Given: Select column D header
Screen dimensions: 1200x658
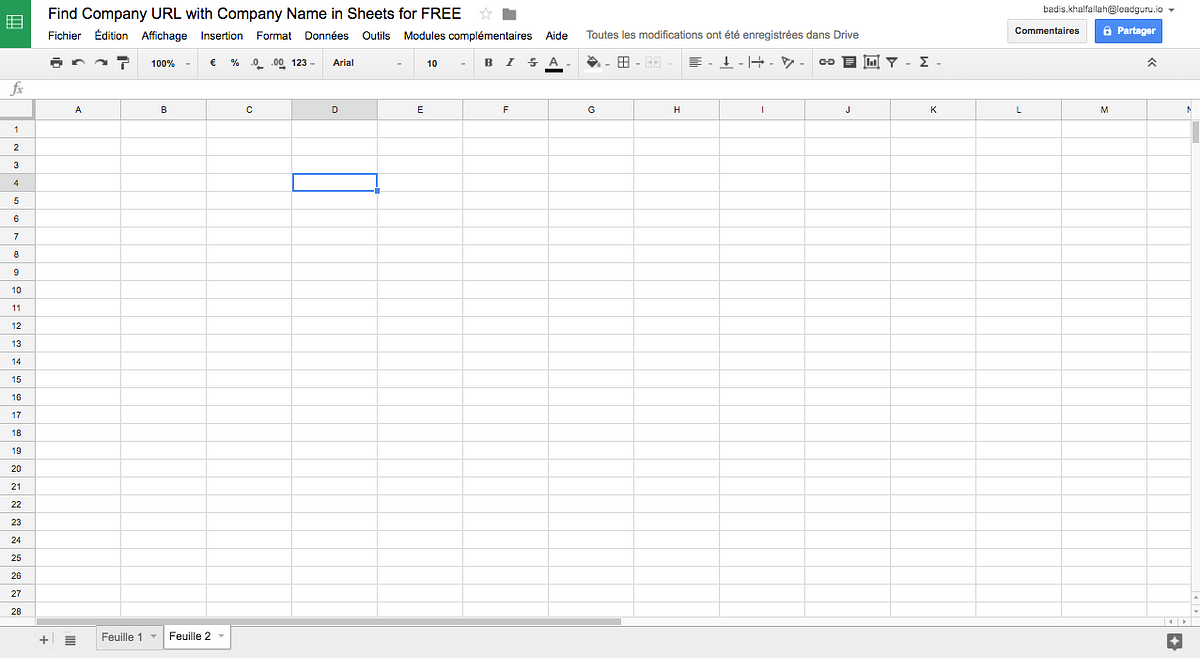Looking at the screenshot, I should (334, 110).
